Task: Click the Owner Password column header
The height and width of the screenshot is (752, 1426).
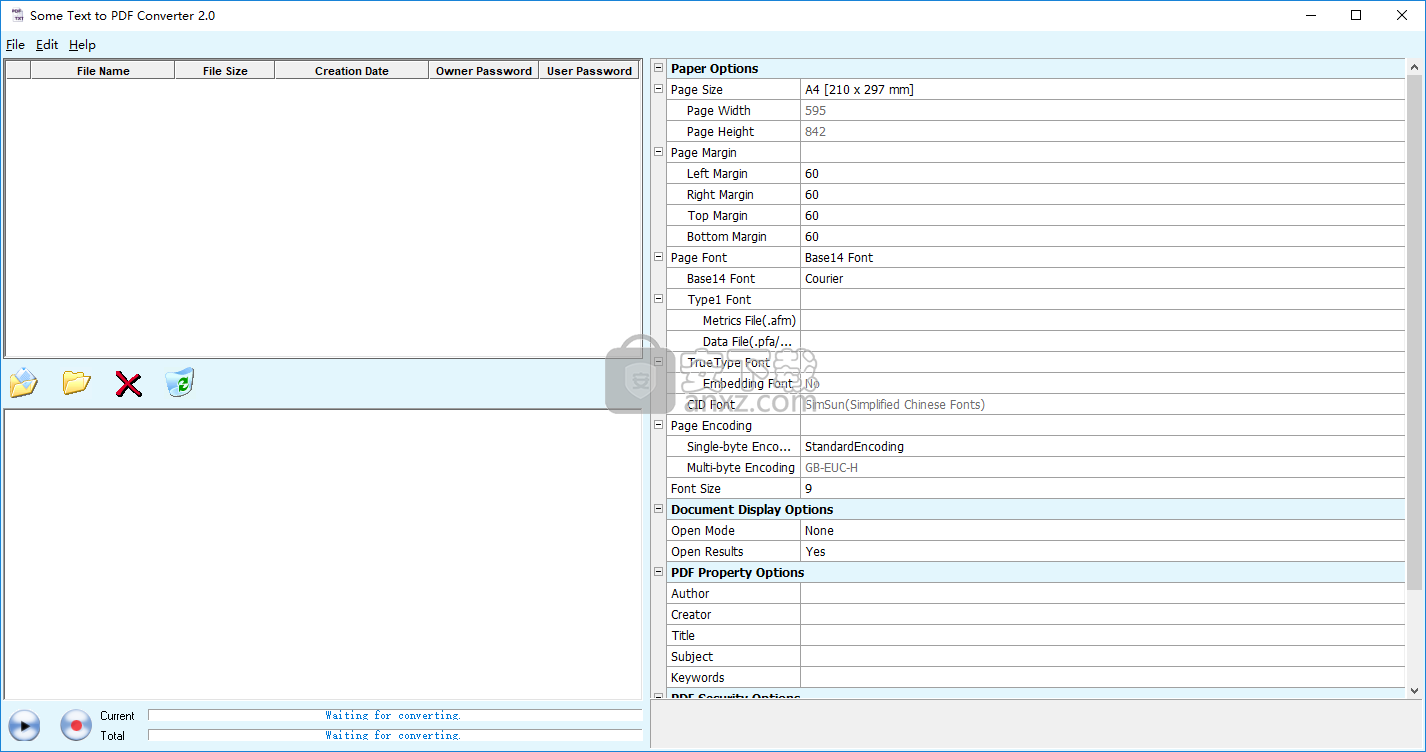Action: tap(484, 70)
